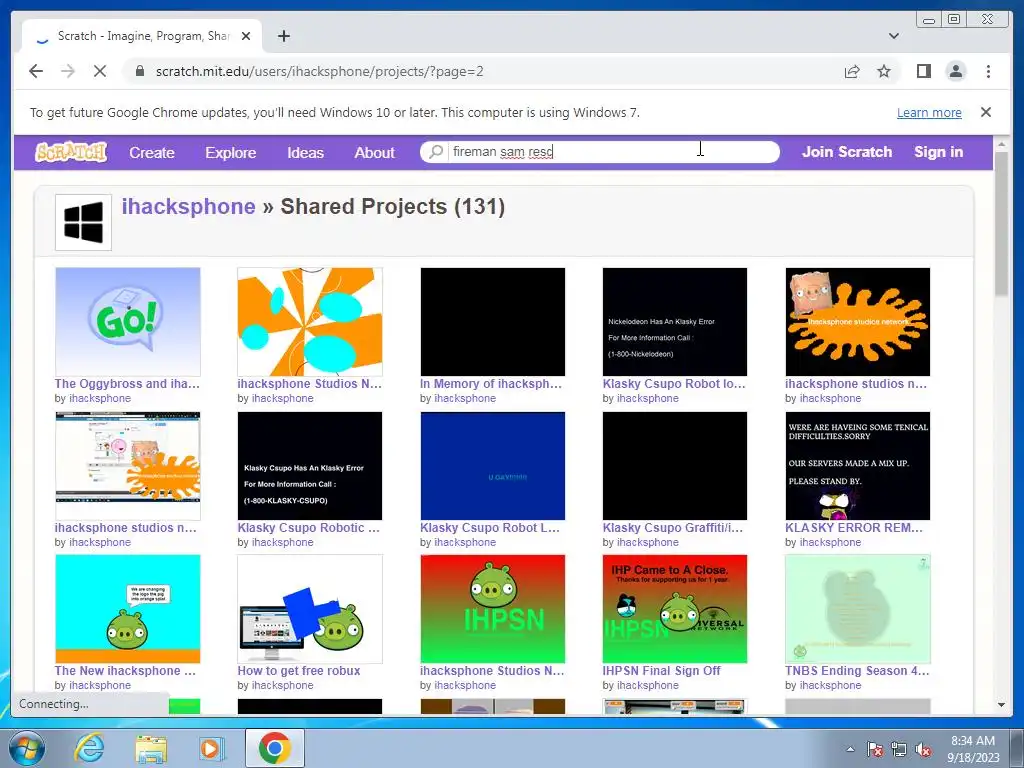Launch Internet Explorer from the taskbar
Screen dimensions: 1024x768
coord(89,748)
